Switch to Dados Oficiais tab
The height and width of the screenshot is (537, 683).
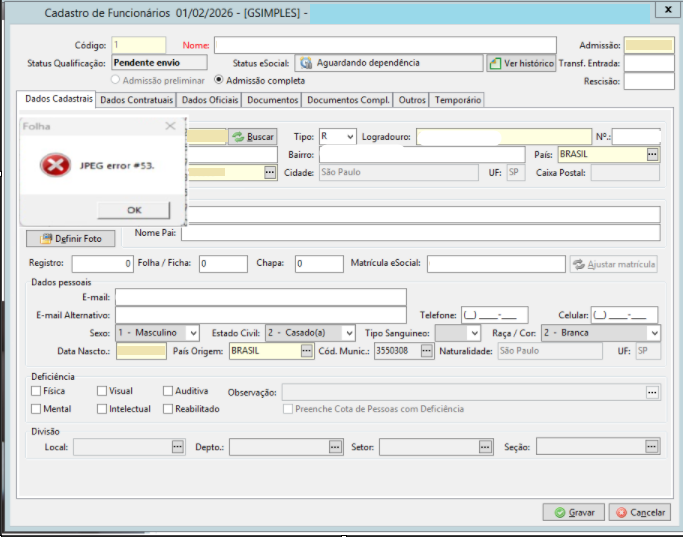(x=210, y=100)
